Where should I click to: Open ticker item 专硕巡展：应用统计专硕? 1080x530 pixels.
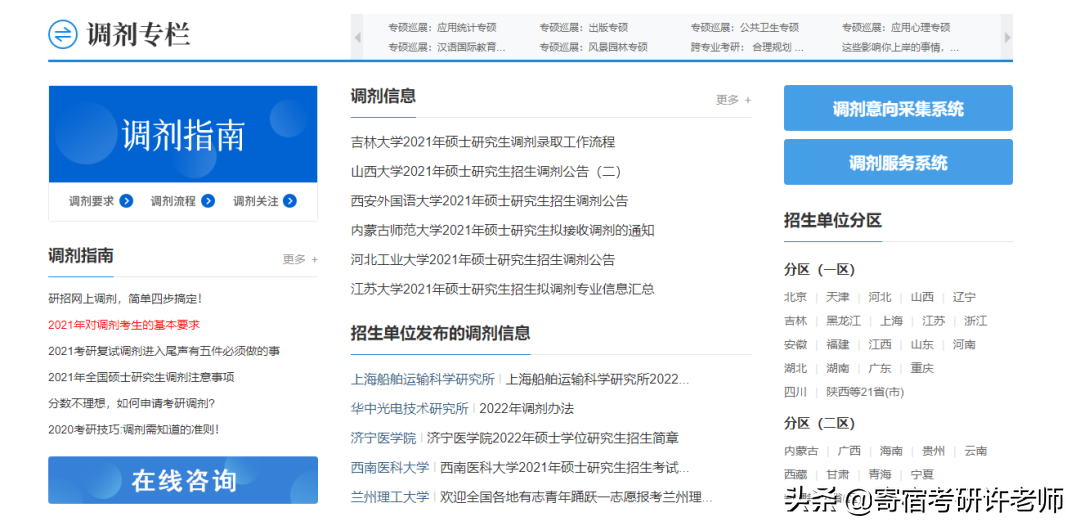442,28
